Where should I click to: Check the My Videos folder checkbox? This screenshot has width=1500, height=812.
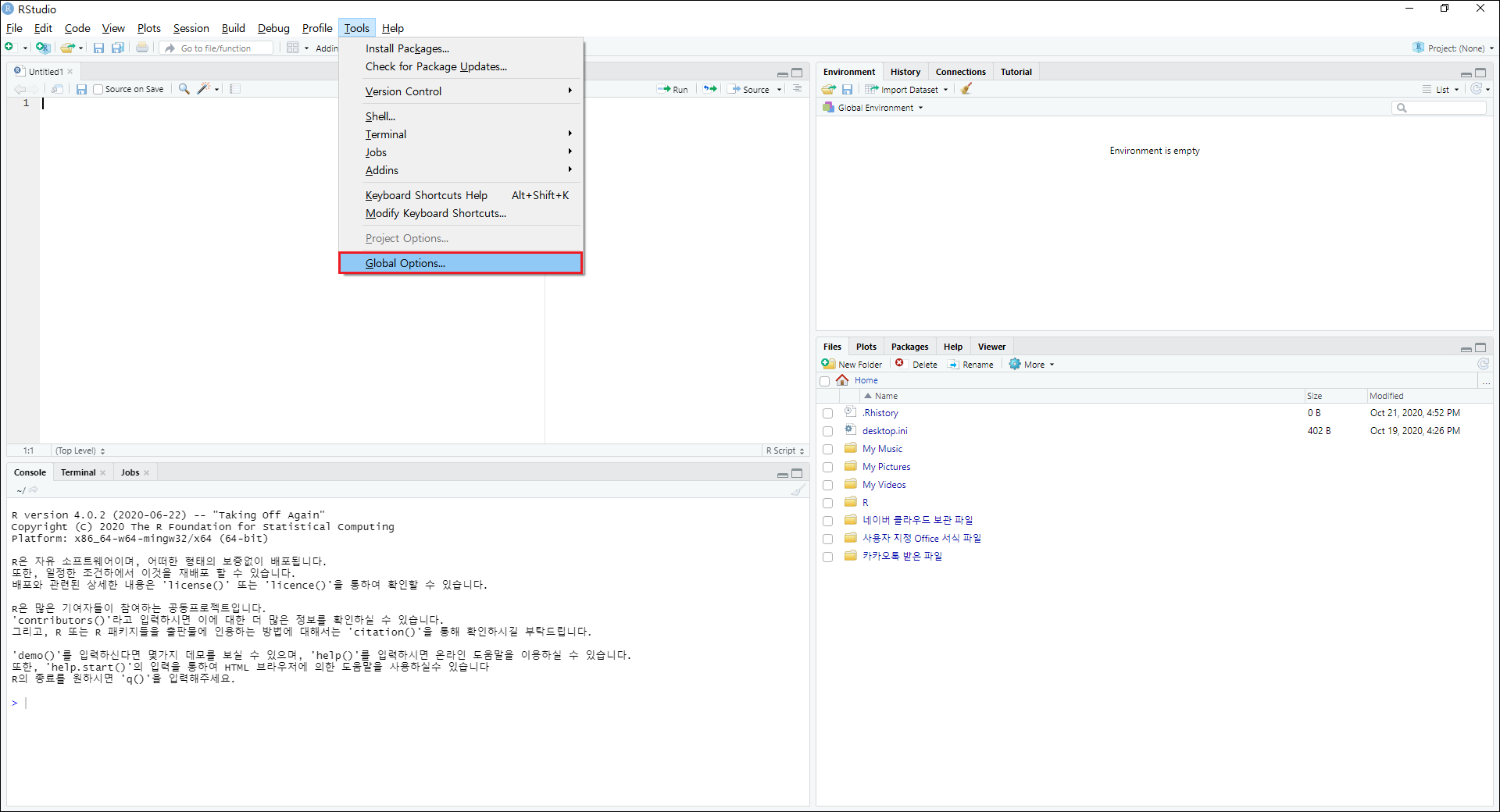click(x=827, y=485)
